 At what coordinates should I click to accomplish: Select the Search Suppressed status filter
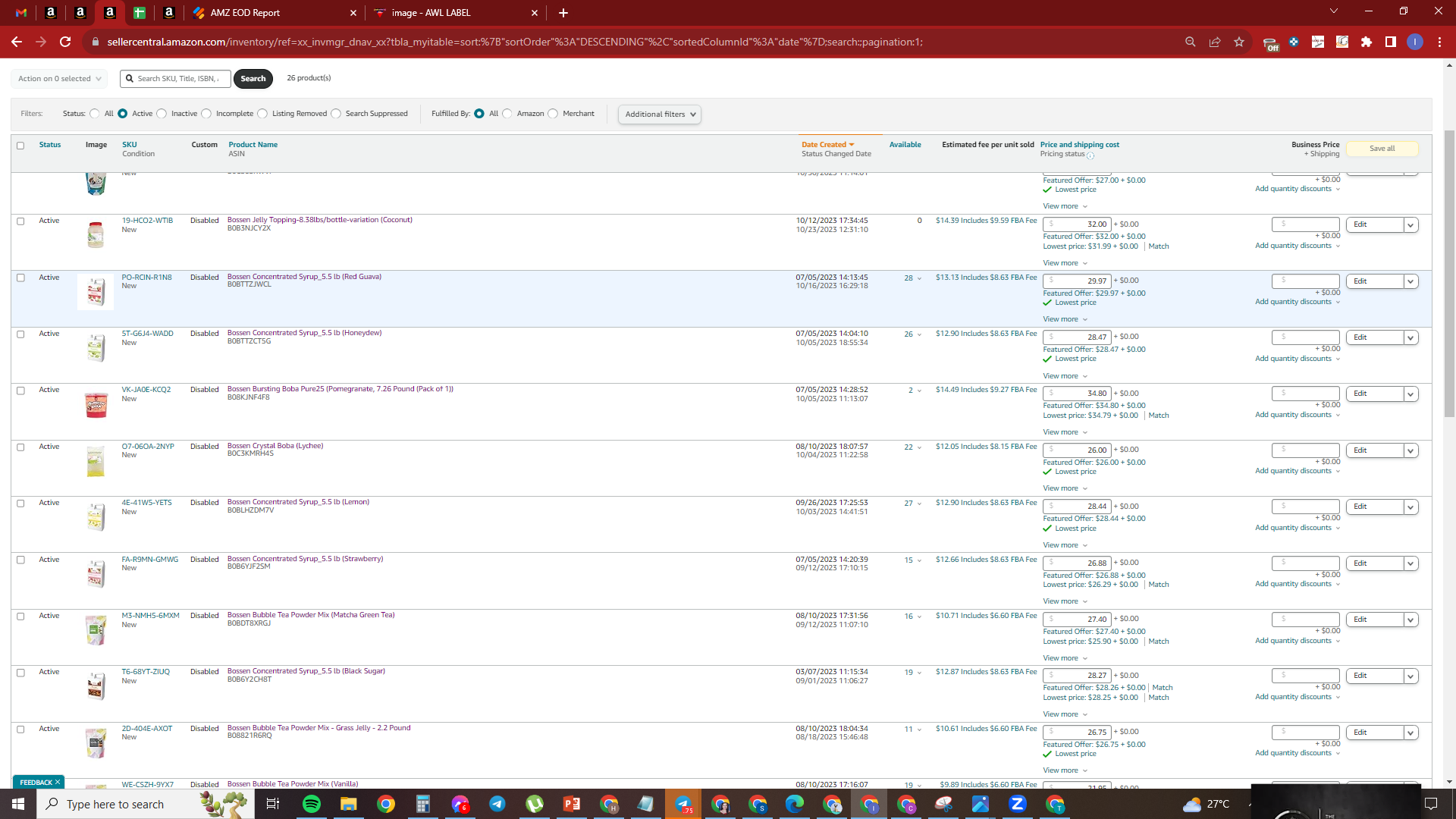[336, 114]
